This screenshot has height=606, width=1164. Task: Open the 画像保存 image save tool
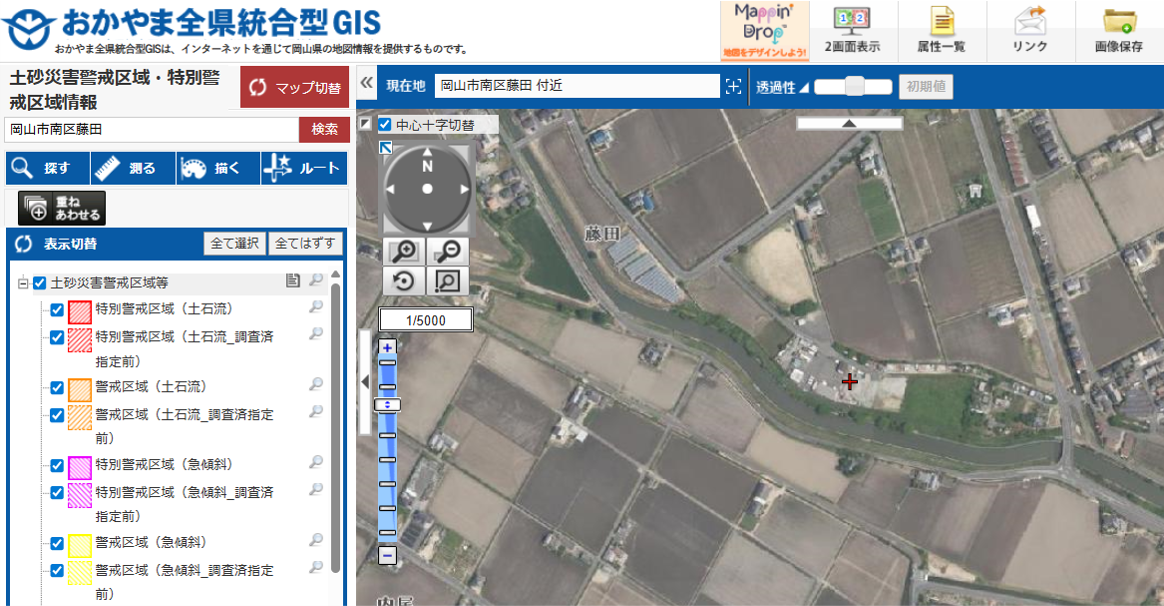coord(1119,30)
